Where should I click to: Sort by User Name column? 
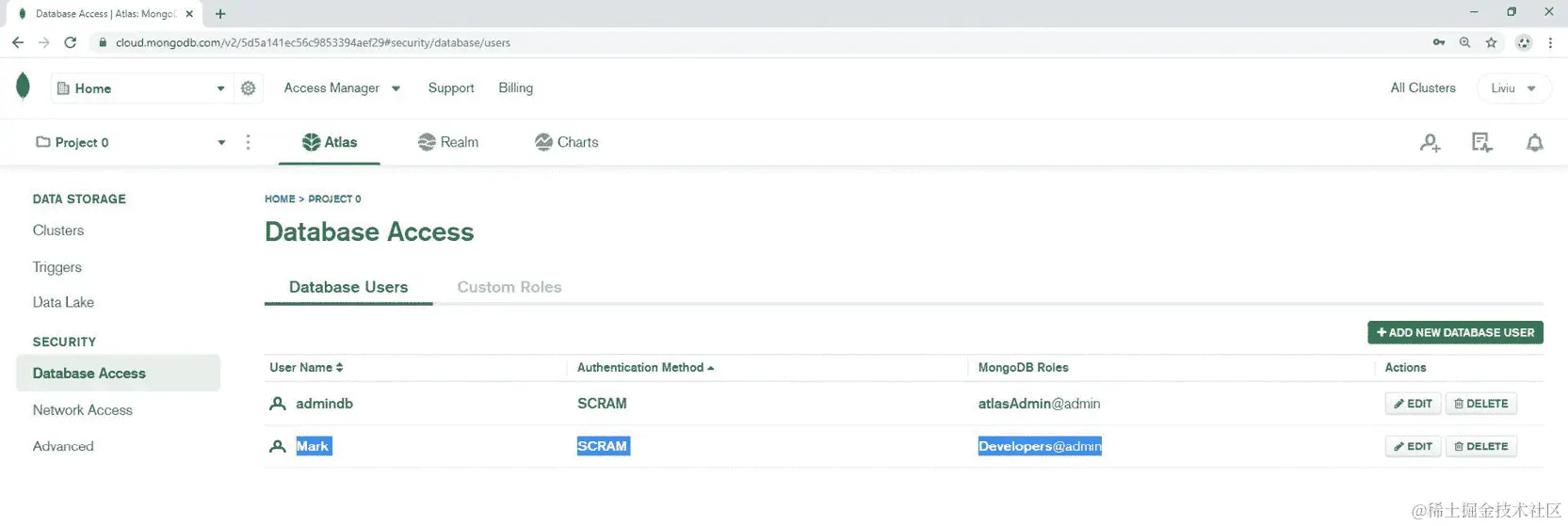click(x=306, y=367)
